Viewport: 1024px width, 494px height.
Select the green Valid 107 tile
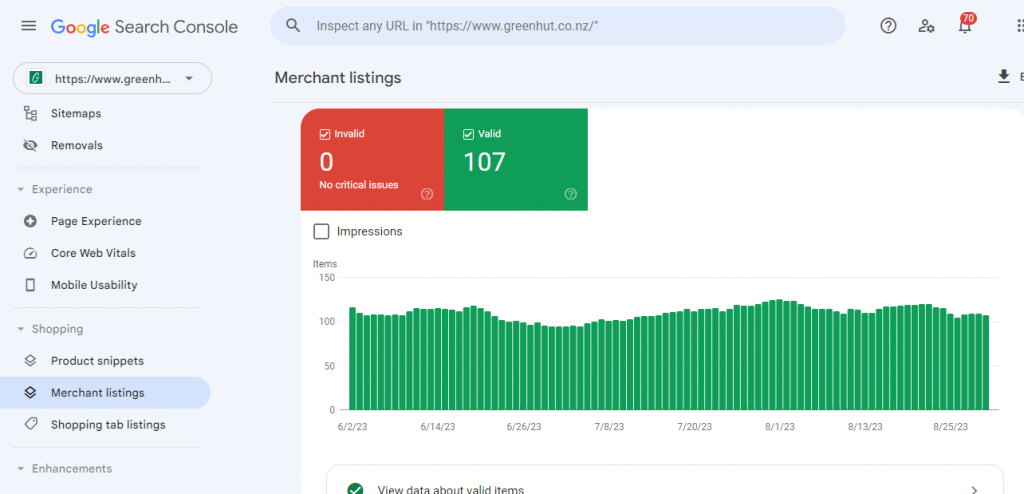pyautogui.click(x=516, y=159)
